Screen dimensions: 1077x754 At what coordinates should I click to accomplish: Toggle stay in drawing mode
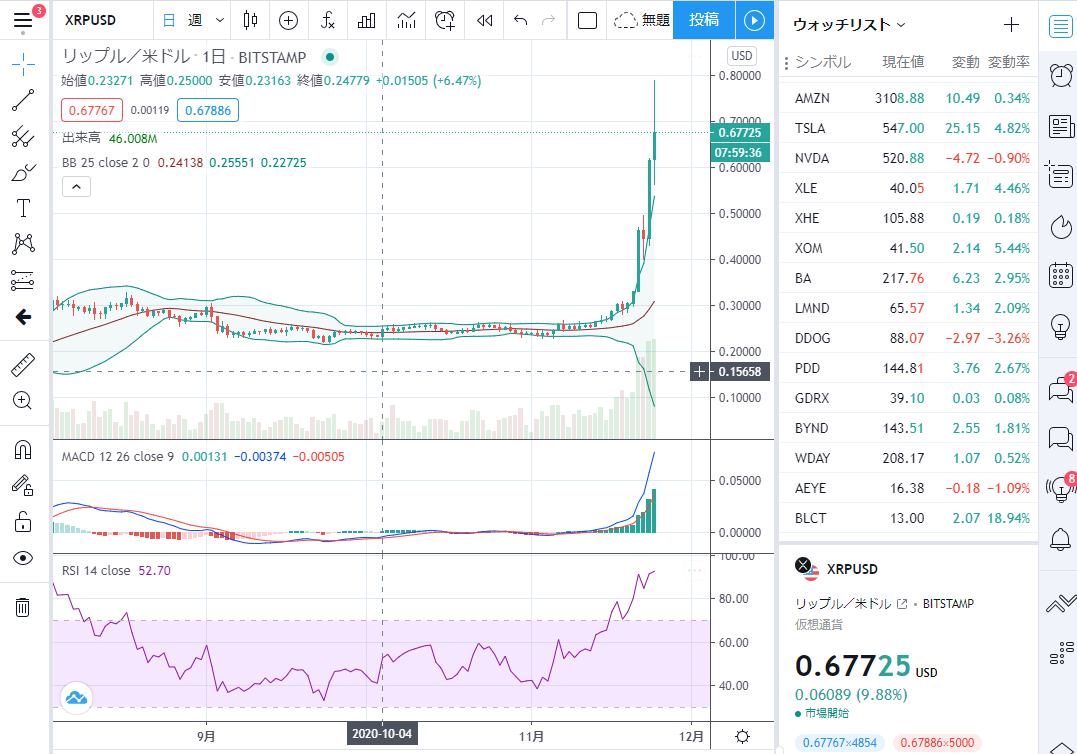click(23, 485)
